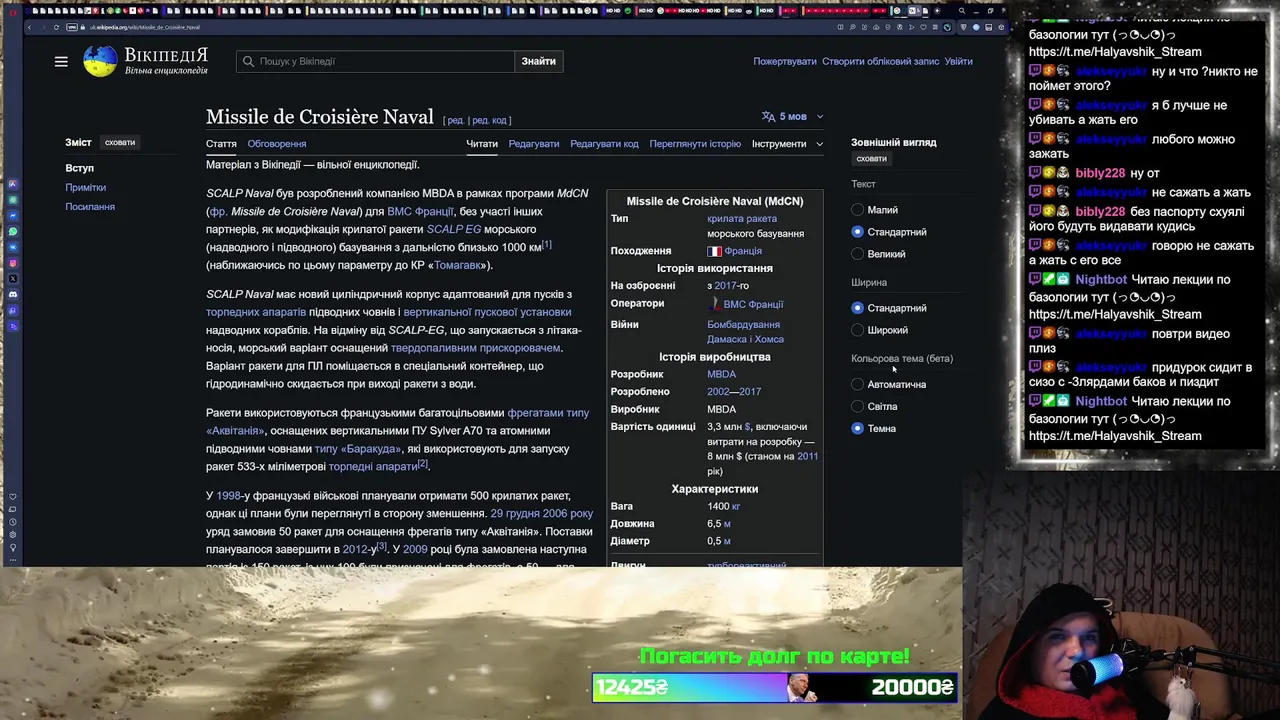
Task: Open the 'Читати' view tab
Action: coord(482,144)
